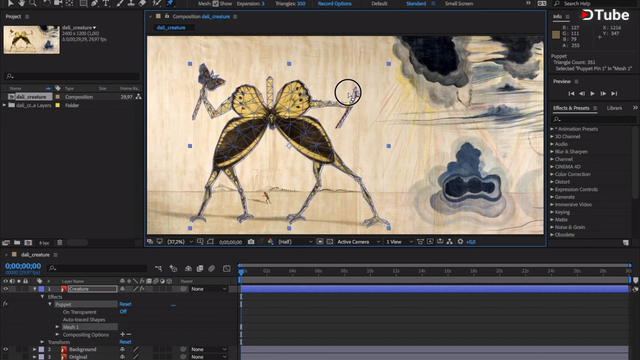The width and height of the screenshot is (640, 360).
Task: Select the Clone Stamp tool
Action: [131, 3]
